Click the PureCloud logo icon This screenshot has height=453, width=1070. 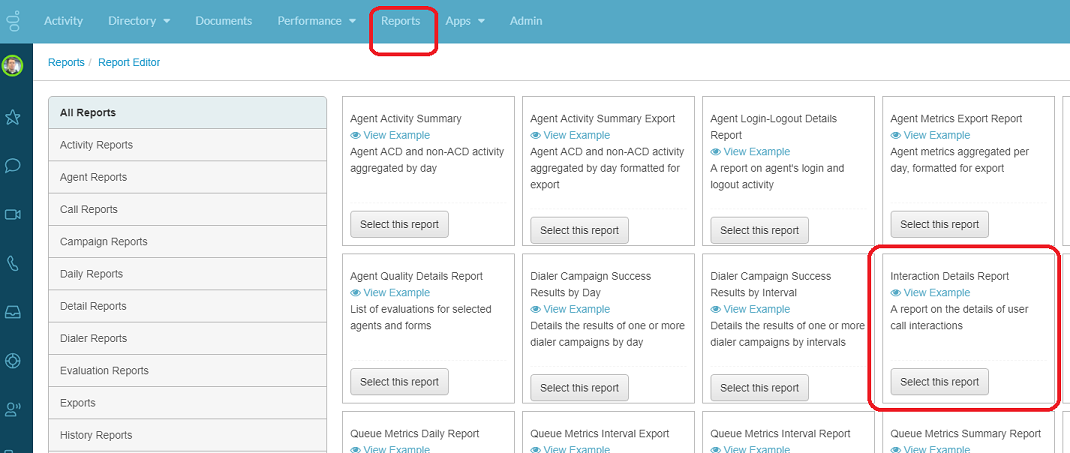(x=13, y=20)
